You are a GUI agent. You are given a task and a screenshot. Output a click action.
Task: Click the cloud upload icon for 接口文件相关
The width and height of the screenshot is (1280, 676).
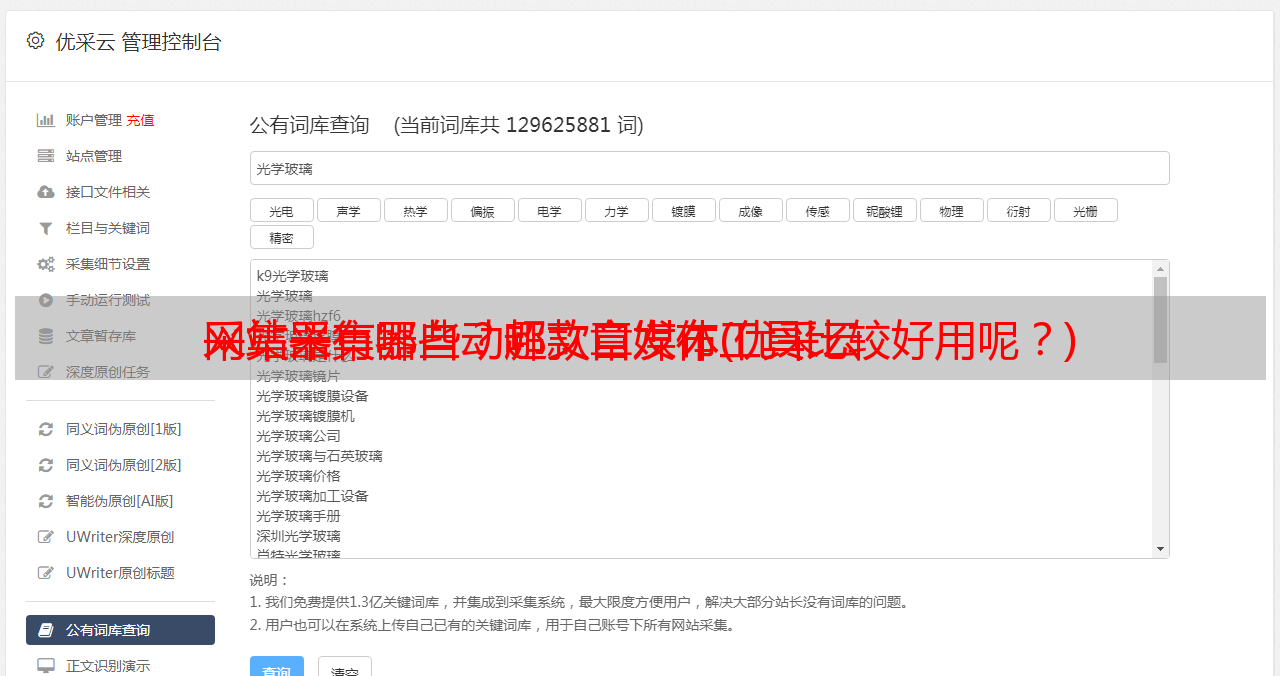point(46,192)
